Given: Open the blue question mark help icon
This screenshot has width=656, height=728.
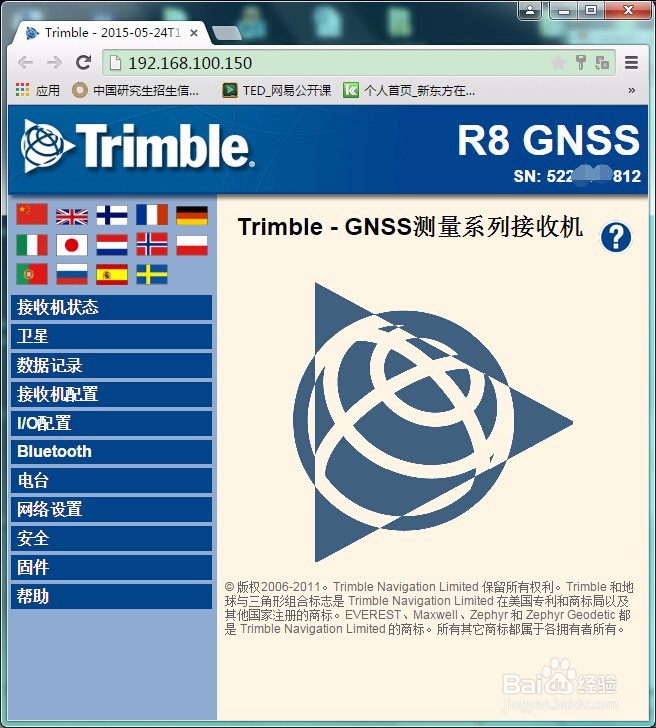Looking at the screenshot, I should 616,237.
